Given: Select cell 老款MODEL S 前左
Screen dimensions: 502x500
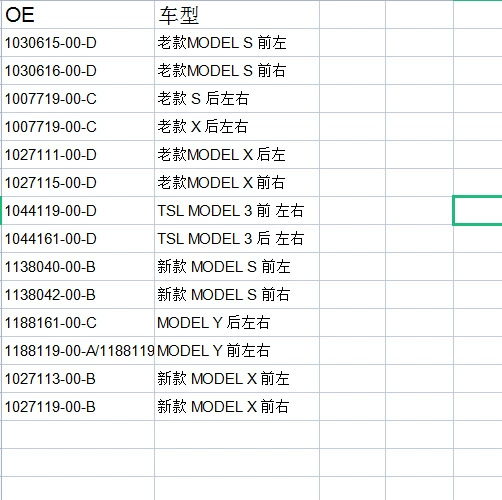Looking at the screenshot, I should point(237,43).
